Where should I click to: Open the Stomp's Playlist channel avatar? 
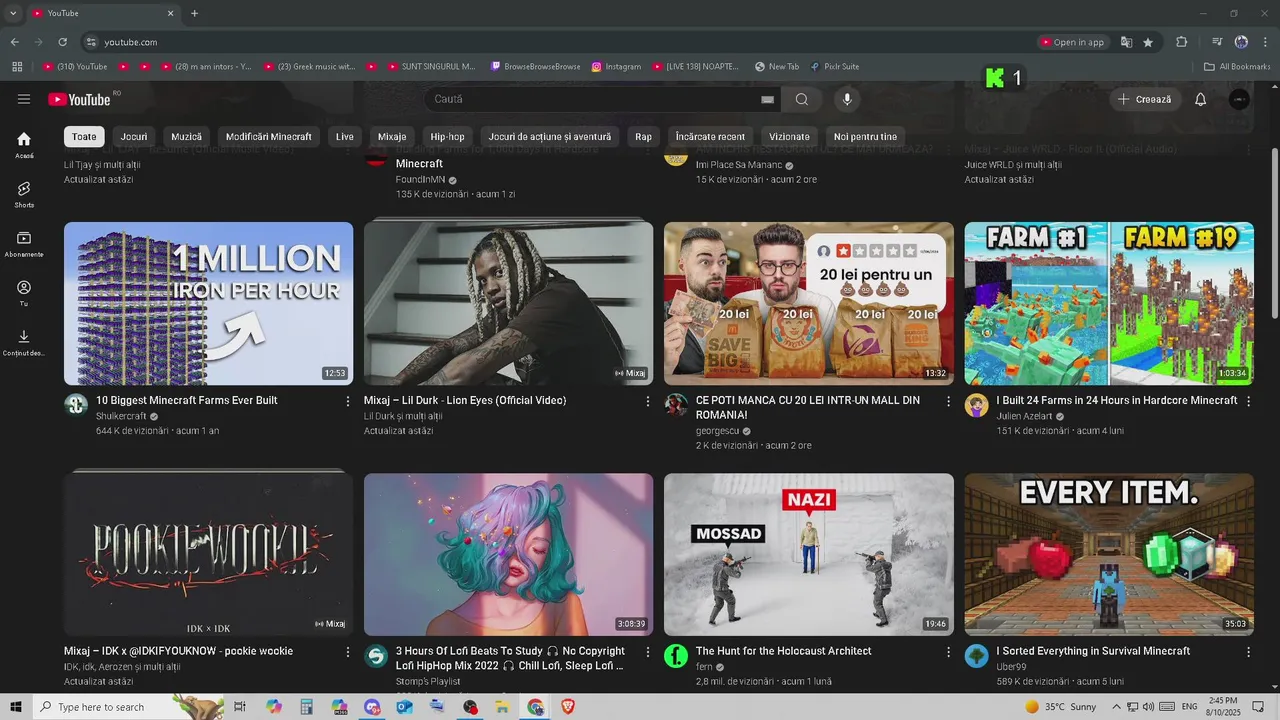tap(376, 655)
